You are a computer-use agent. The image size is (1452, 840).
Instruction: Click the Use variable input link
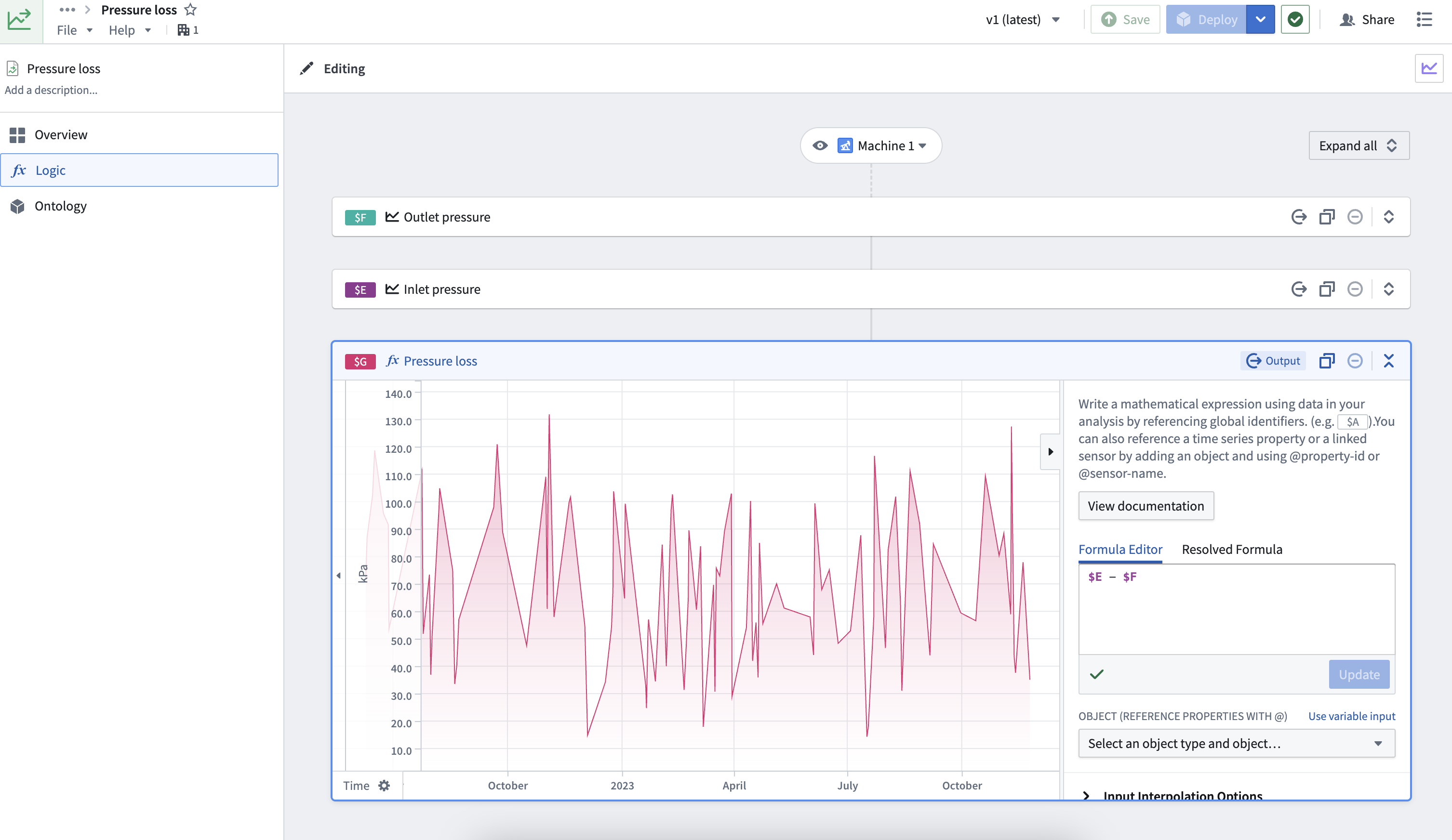1352,716
